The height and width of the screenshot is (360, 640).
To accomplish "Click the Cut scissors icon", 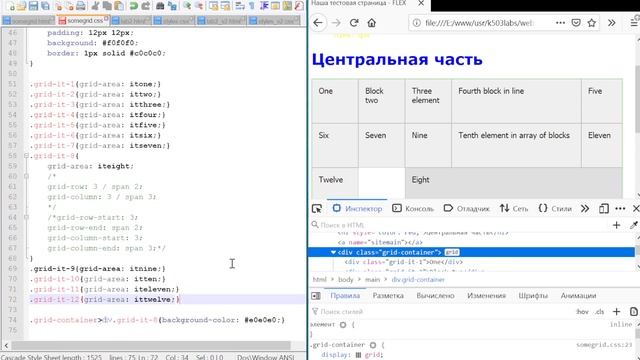I will [x=95, y=6].
